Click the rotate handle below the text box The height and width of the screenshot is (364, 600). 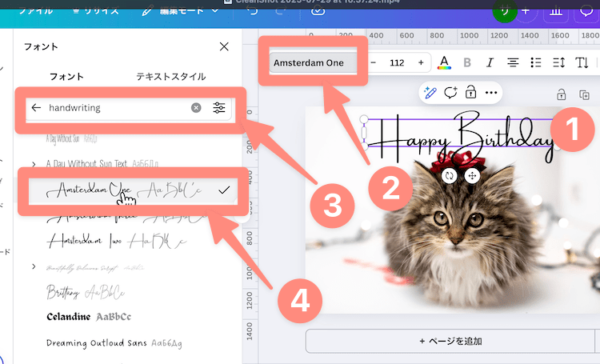click(449, 176)
